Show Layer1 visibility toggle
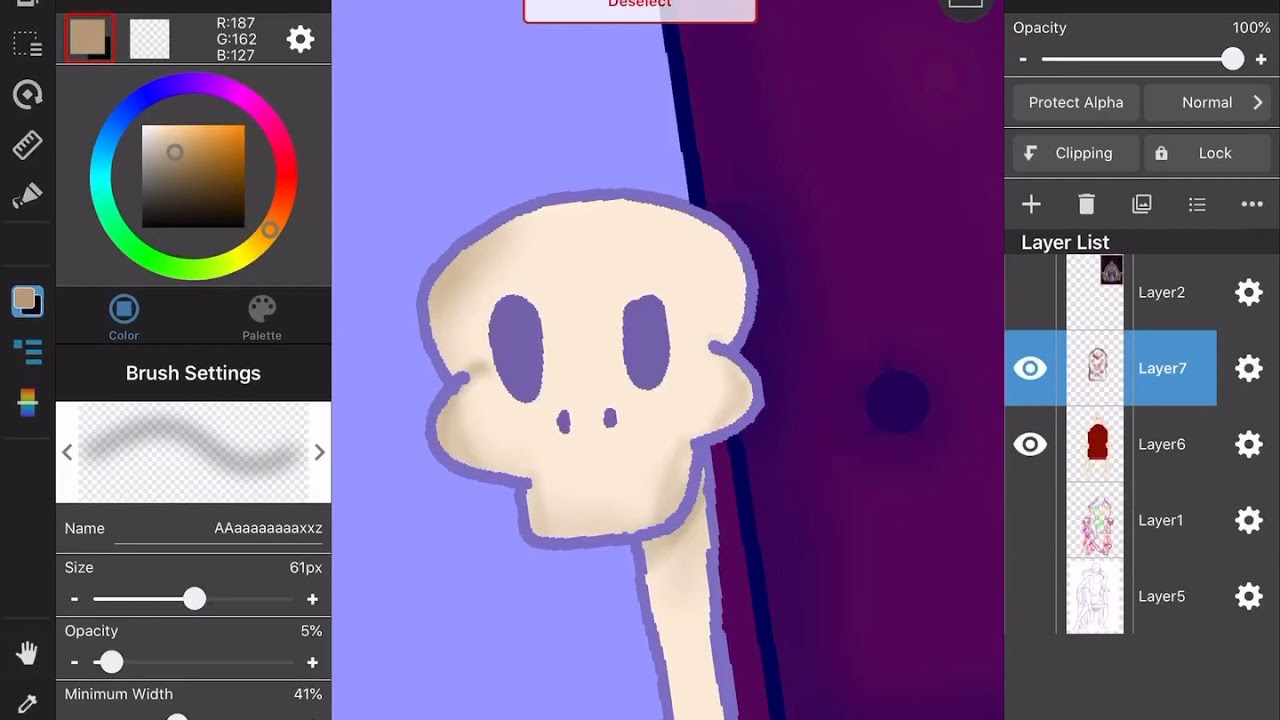Image resolution: width=1280 pixels, height=720 pixels. (x=1030, y=520)
